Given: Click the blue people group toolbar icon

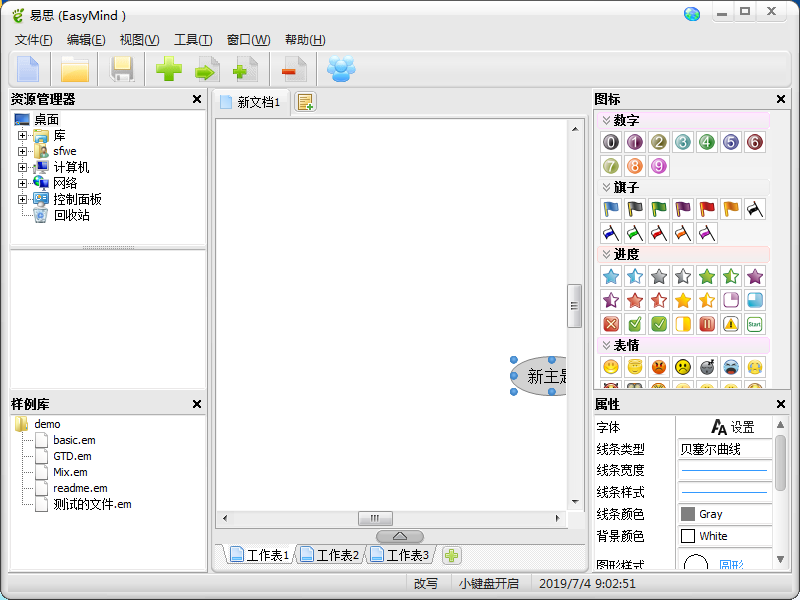Looking at the screenshot, I should click(x=340, y=69).
